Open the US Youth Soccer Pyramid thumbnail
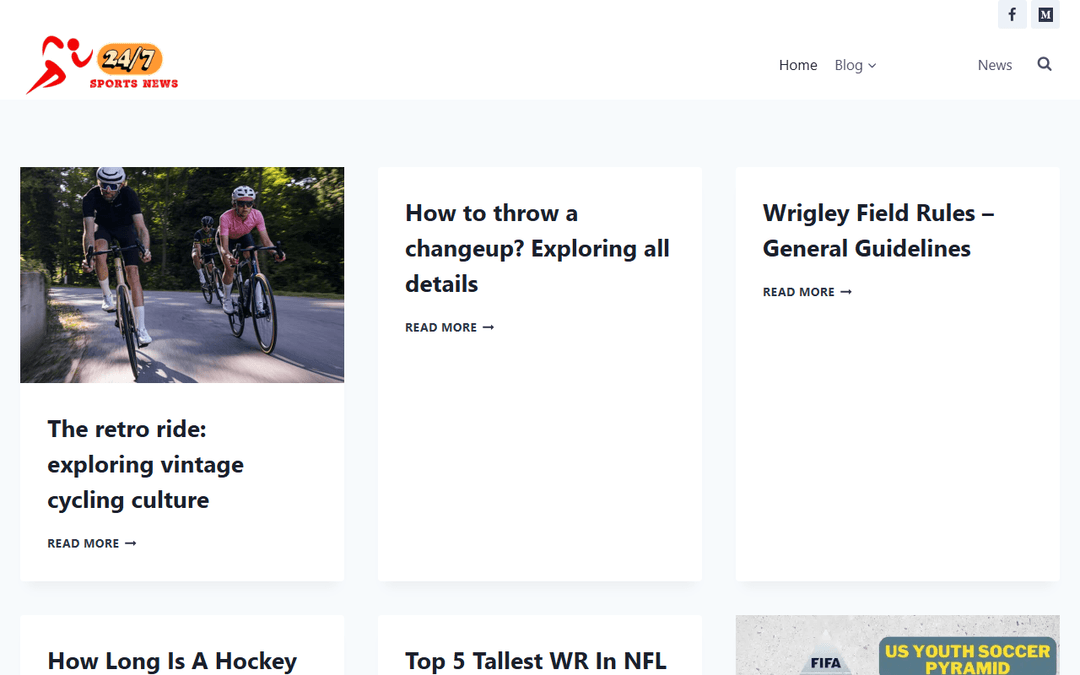This screenshot has height=675, width=1080. point(897,645)
